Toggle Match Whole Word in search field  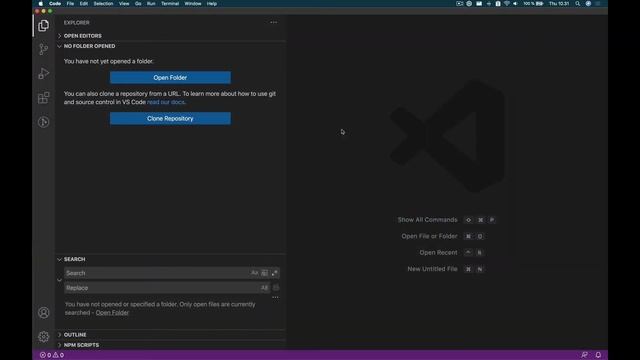click(x=264, y=273)
